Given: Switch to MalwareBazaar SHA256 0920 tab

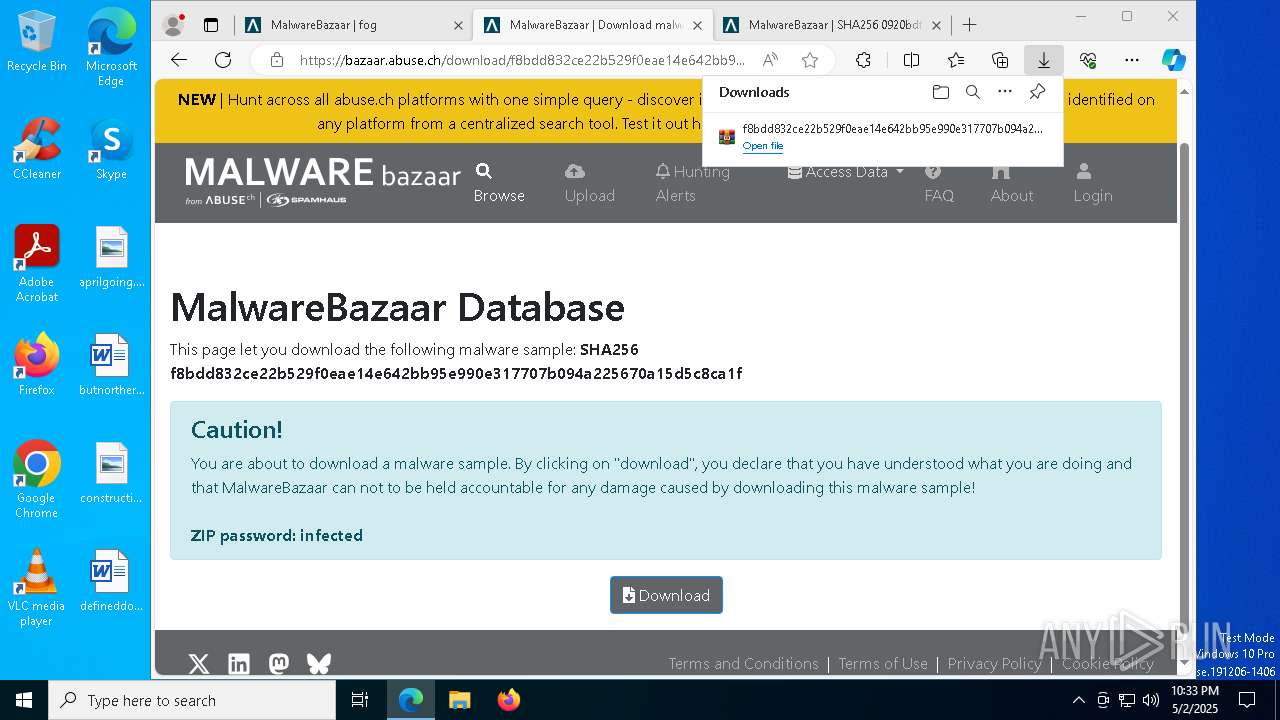Looking at the screenshot, I should pyautogui.click(x=833, y=25).
